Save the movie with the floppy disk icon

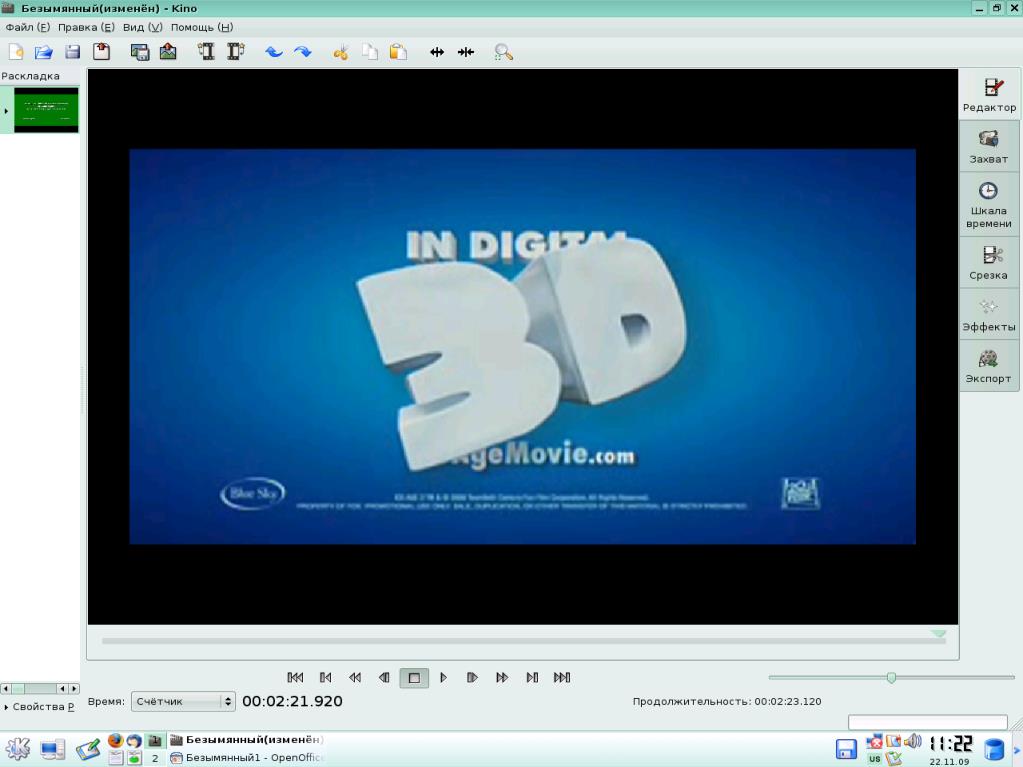point(72,52)
